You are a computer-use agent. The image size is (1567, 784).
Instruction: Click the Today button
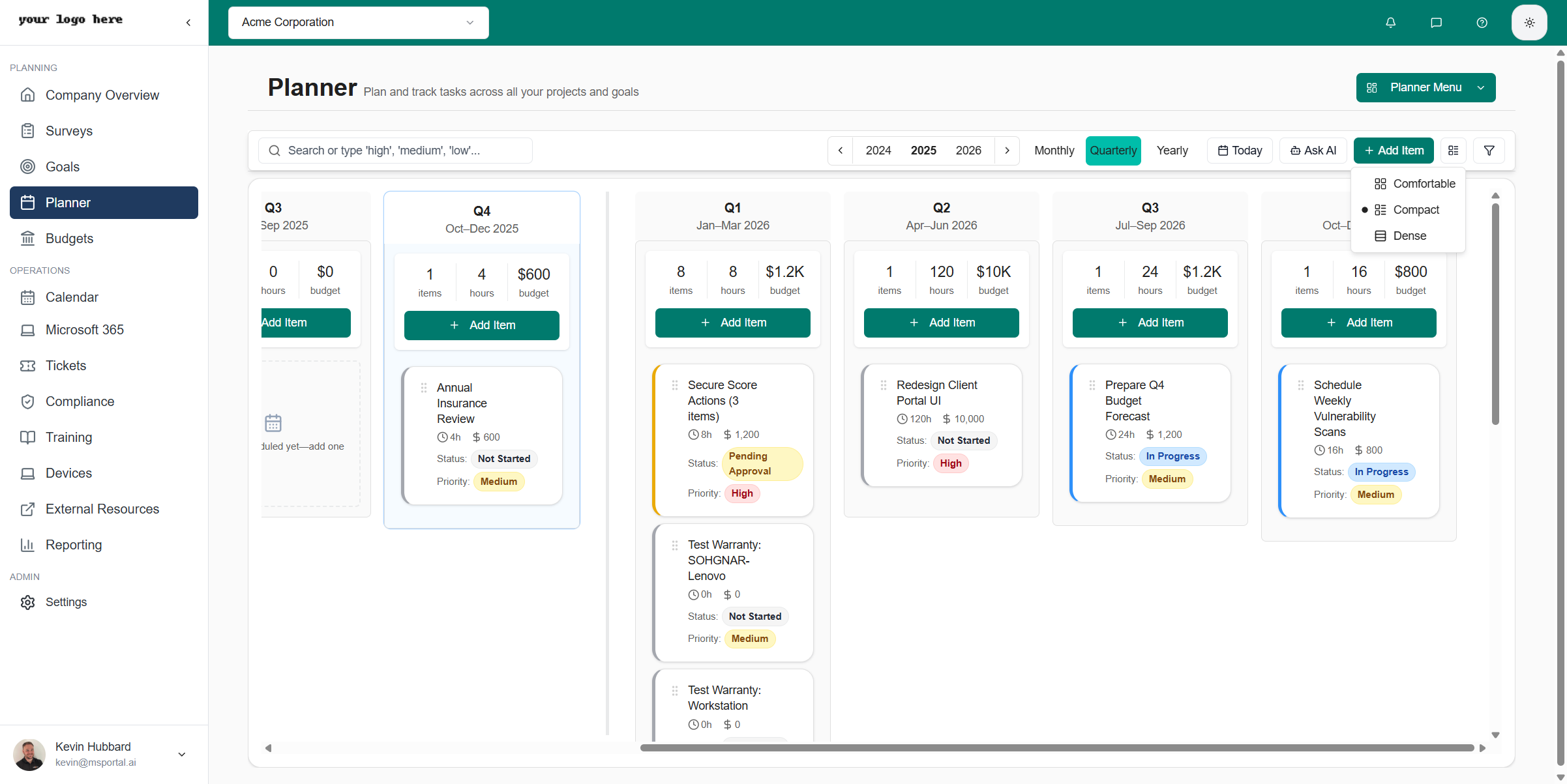click(x=1239, y=150)
